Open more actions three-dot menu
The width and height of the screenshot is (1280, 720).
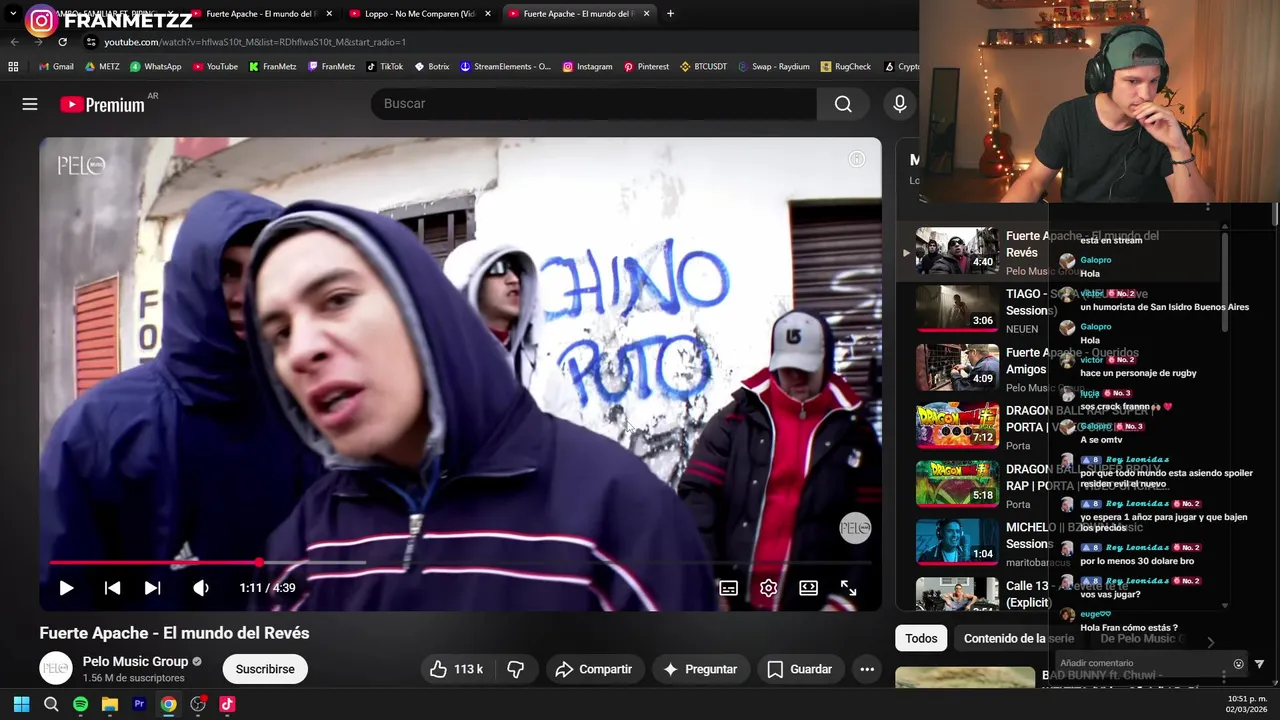click(867, 669)
